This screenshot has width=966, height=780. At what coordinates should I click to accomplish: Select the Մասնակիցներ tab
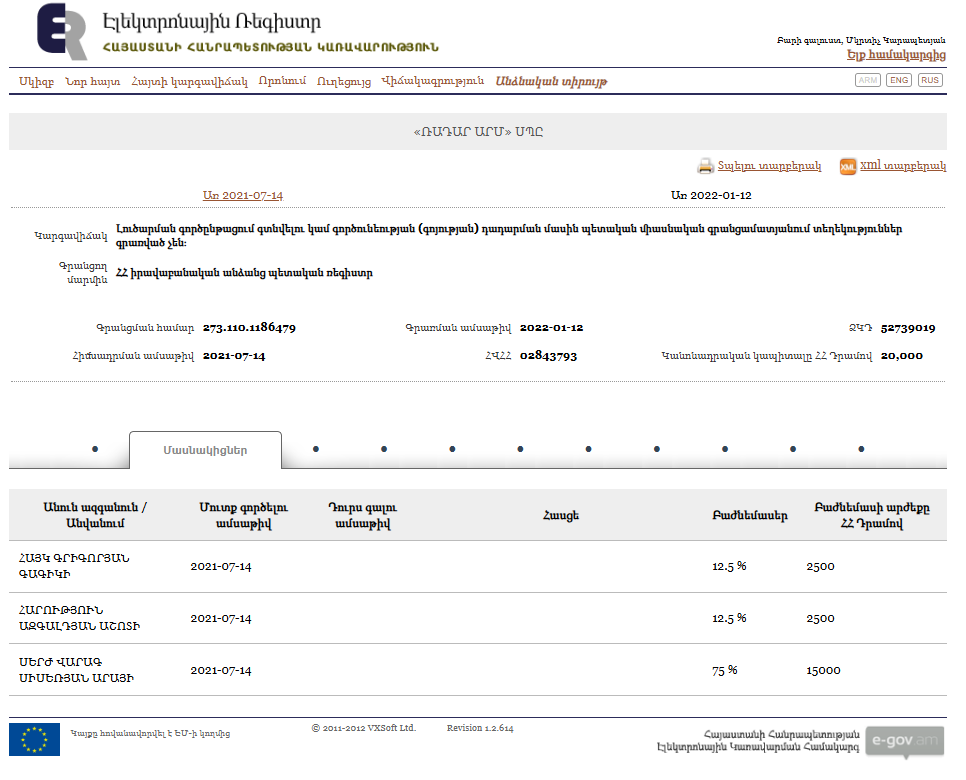click(205, 450)
